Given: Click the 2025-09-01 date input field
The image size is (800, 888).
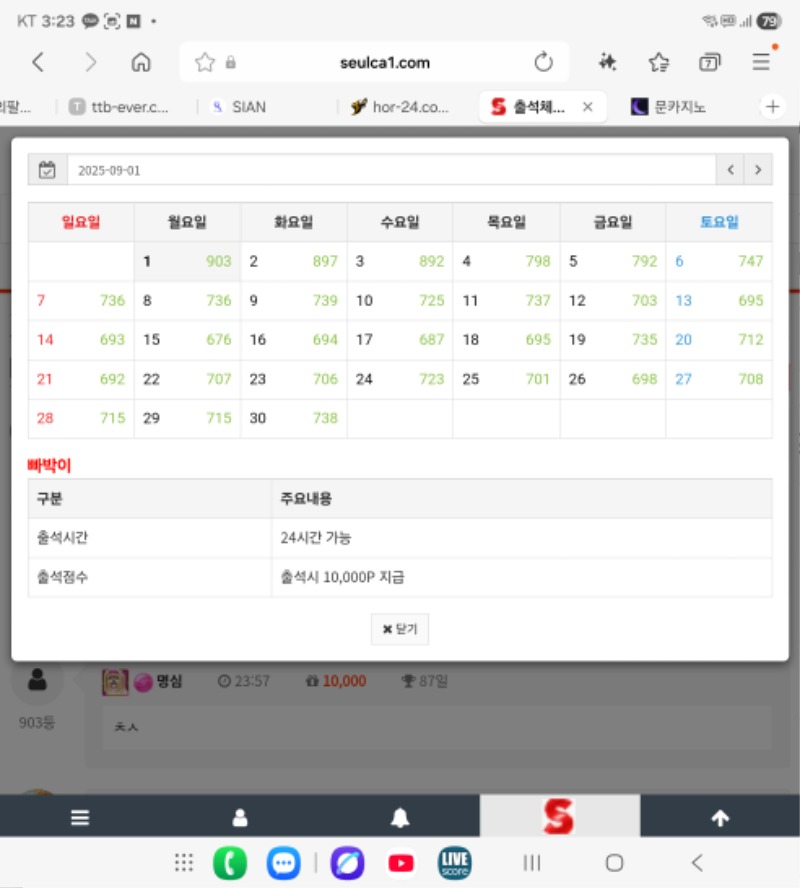Looking at the screenshot, I should pos(390,170).
